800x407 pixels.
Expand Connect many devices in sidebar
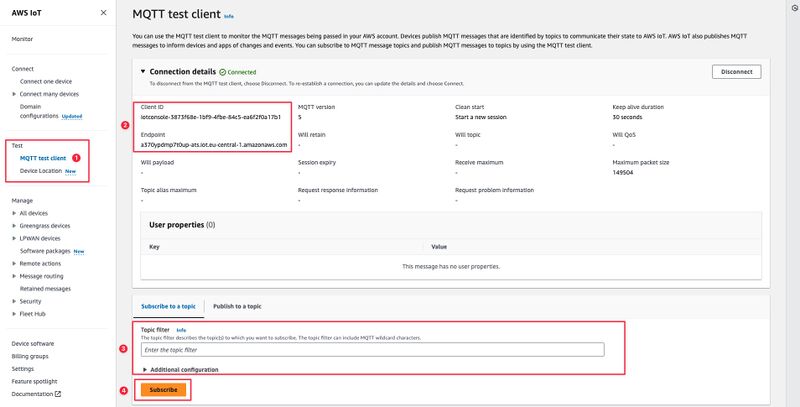[13, 94]
